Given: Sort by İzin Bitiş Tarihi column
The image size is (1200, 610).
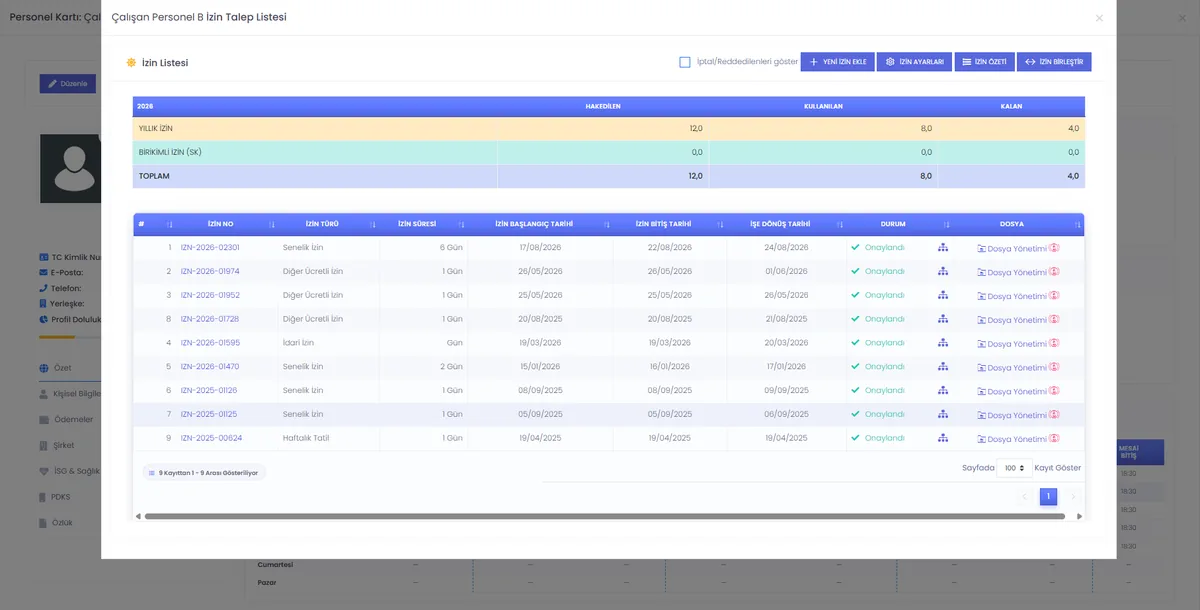Looking at the screenshot, I should click(669, 224).
